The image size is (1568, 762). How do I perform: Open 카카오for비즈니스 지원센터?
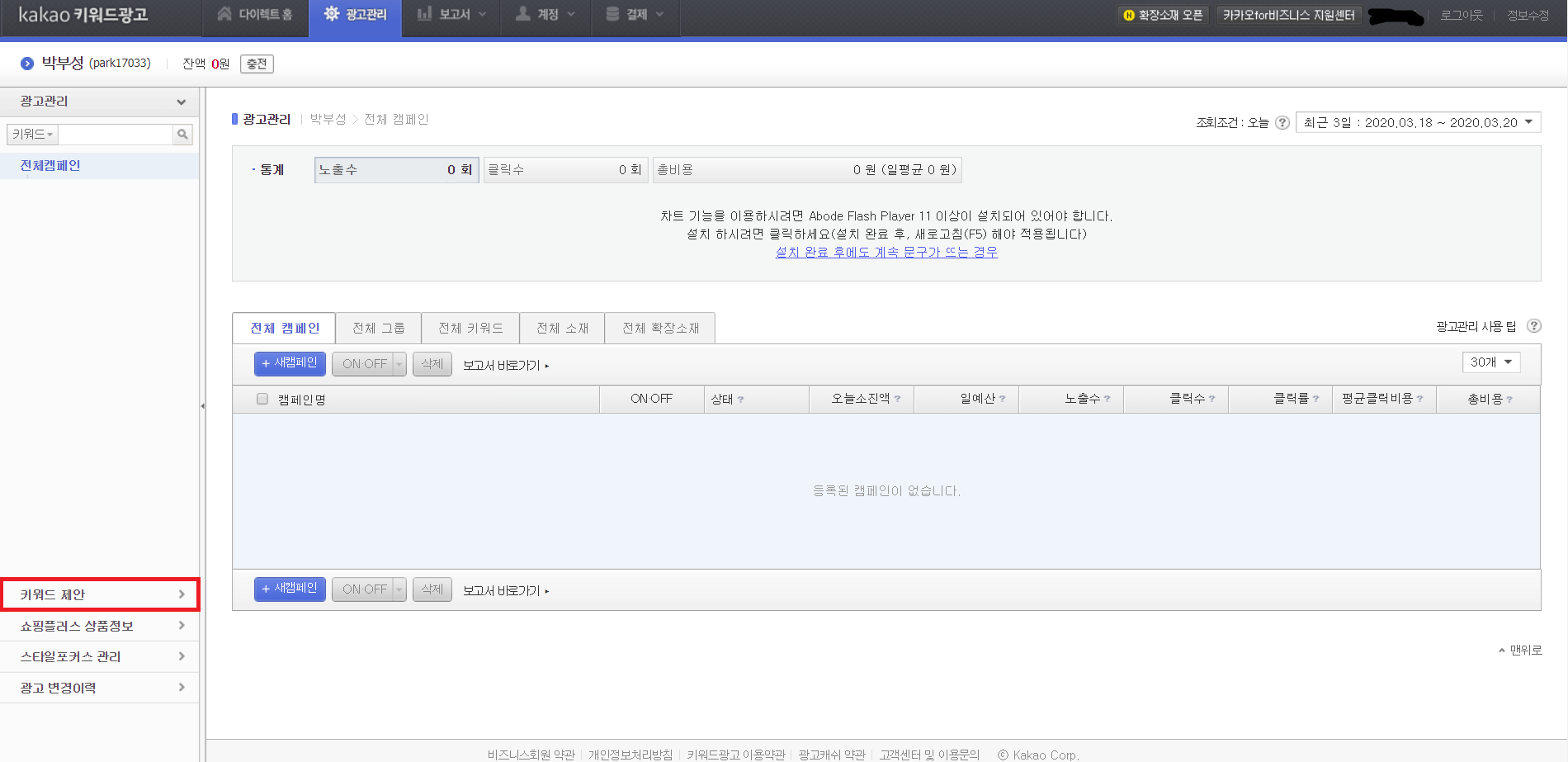coord(1288,15)
